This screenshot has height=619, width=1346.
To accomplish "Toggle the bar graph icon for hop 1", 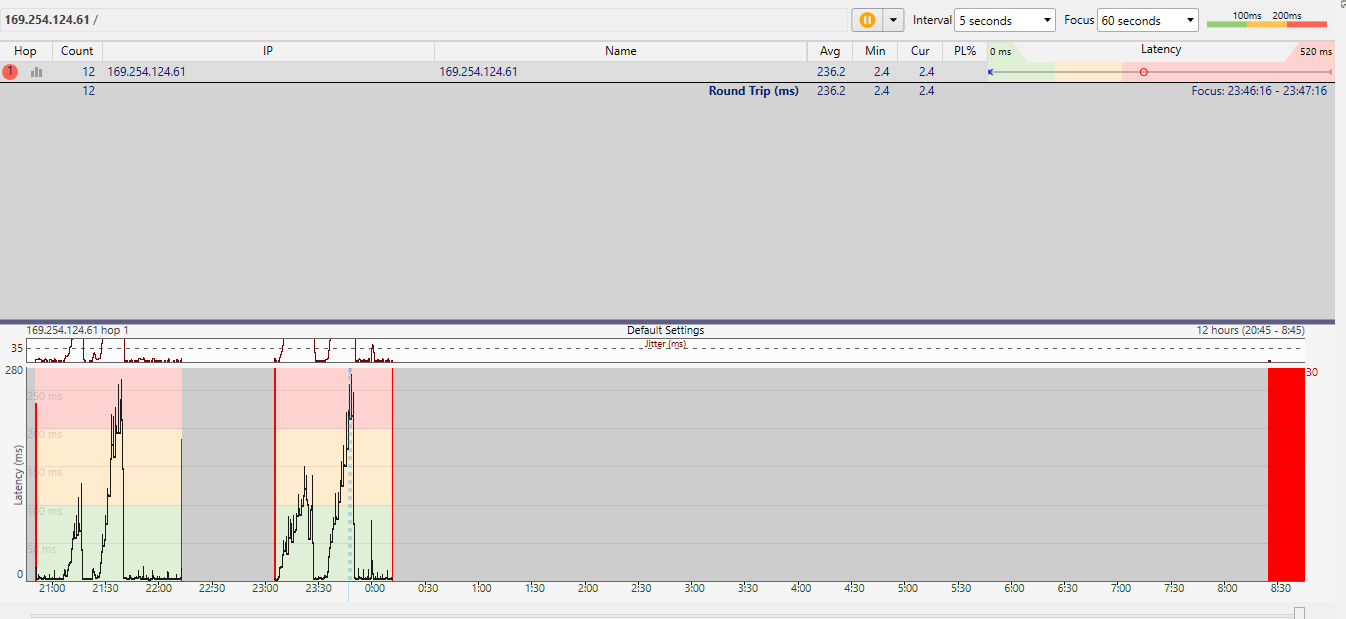I will 37,72.
